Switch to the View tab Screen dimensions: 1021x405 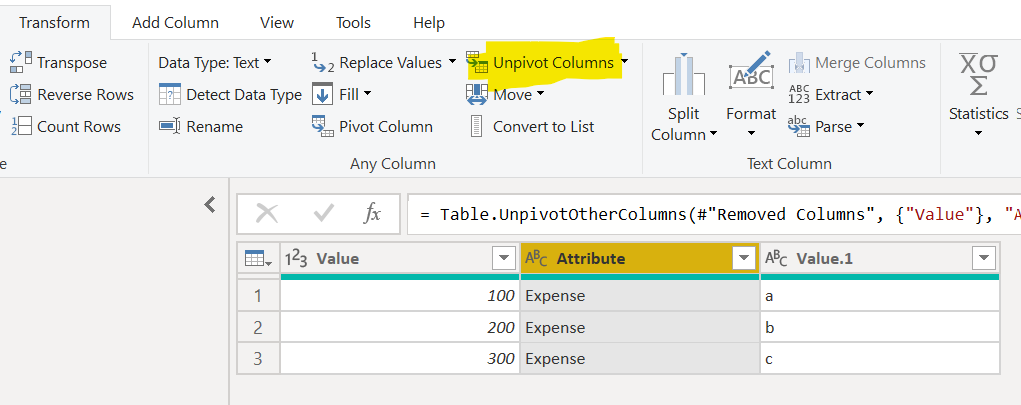(276, 23)
